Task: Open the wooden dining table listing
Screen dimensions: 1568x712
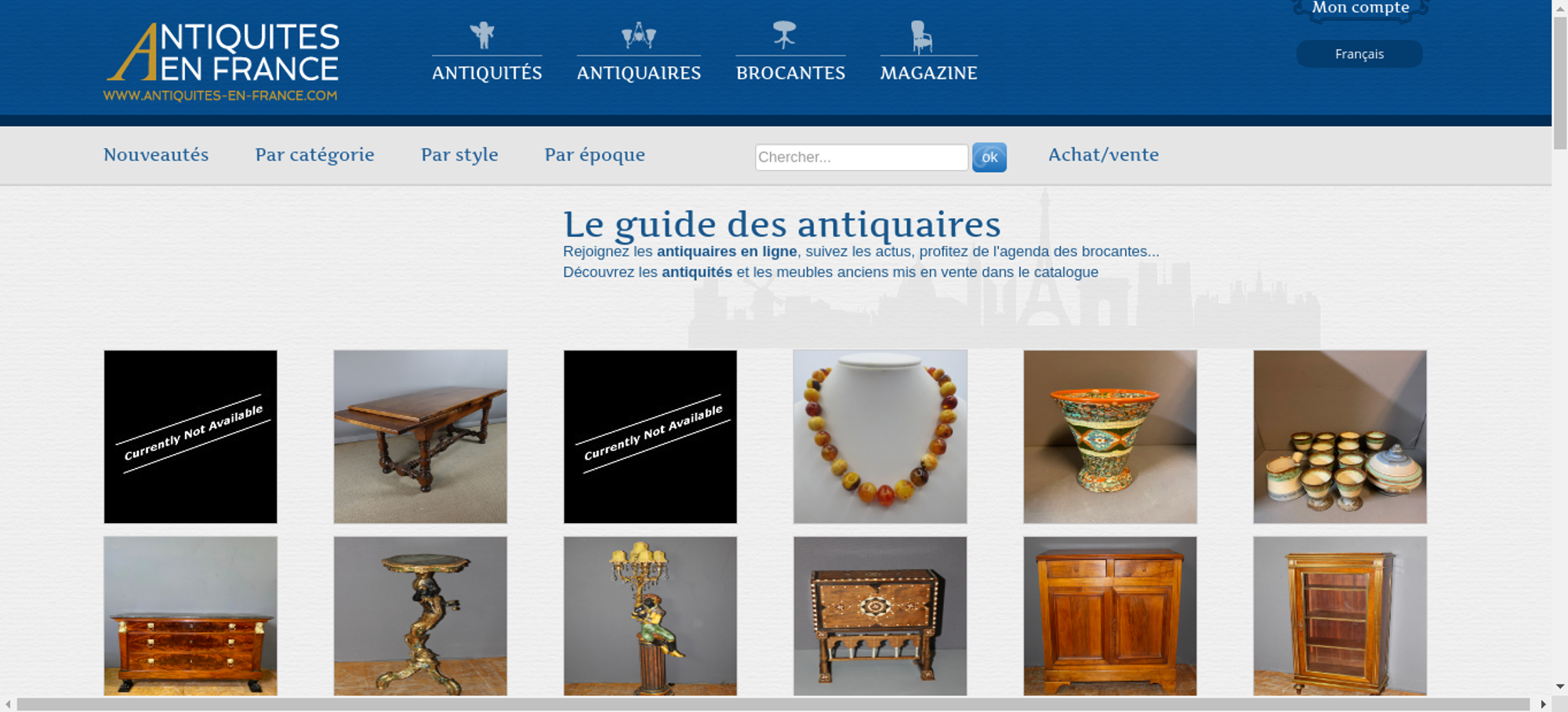Action: (x=420, y=437)
